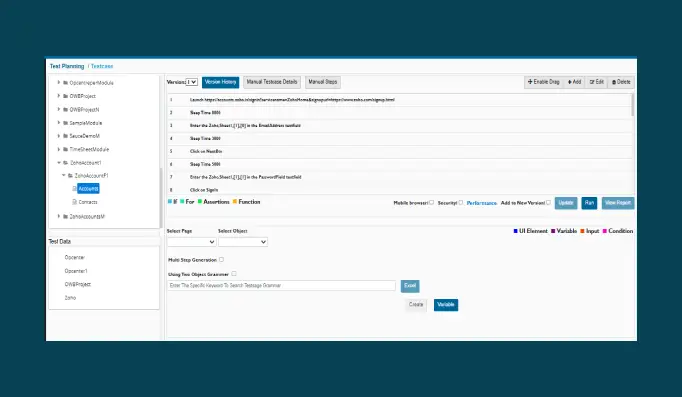Collapse the ZohoAccount1 tree node
Screen dimensions: 682x397
click(59, 163)
